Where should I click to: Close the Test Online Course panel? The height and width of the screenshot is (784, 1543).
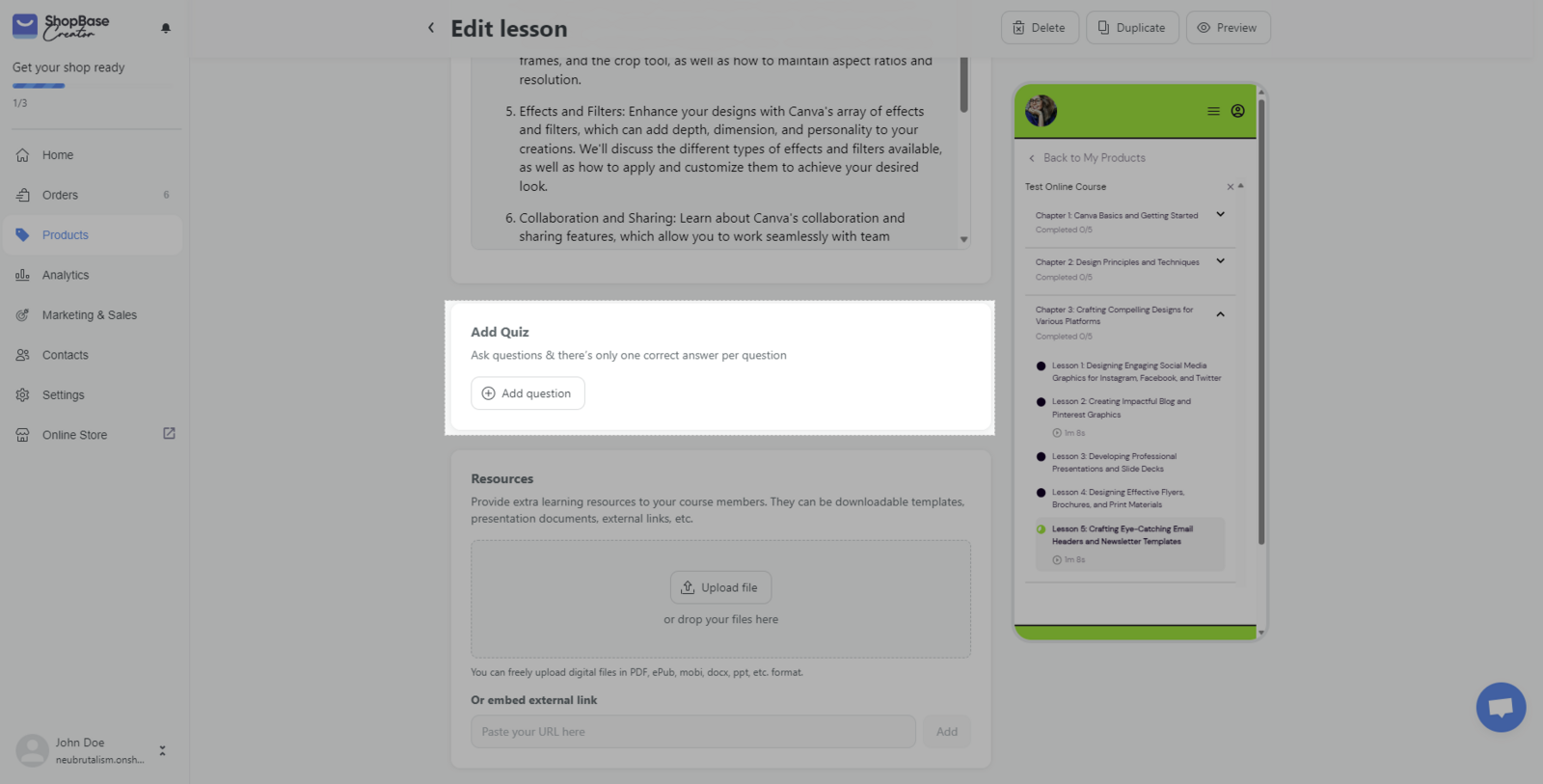(1230, 187)
